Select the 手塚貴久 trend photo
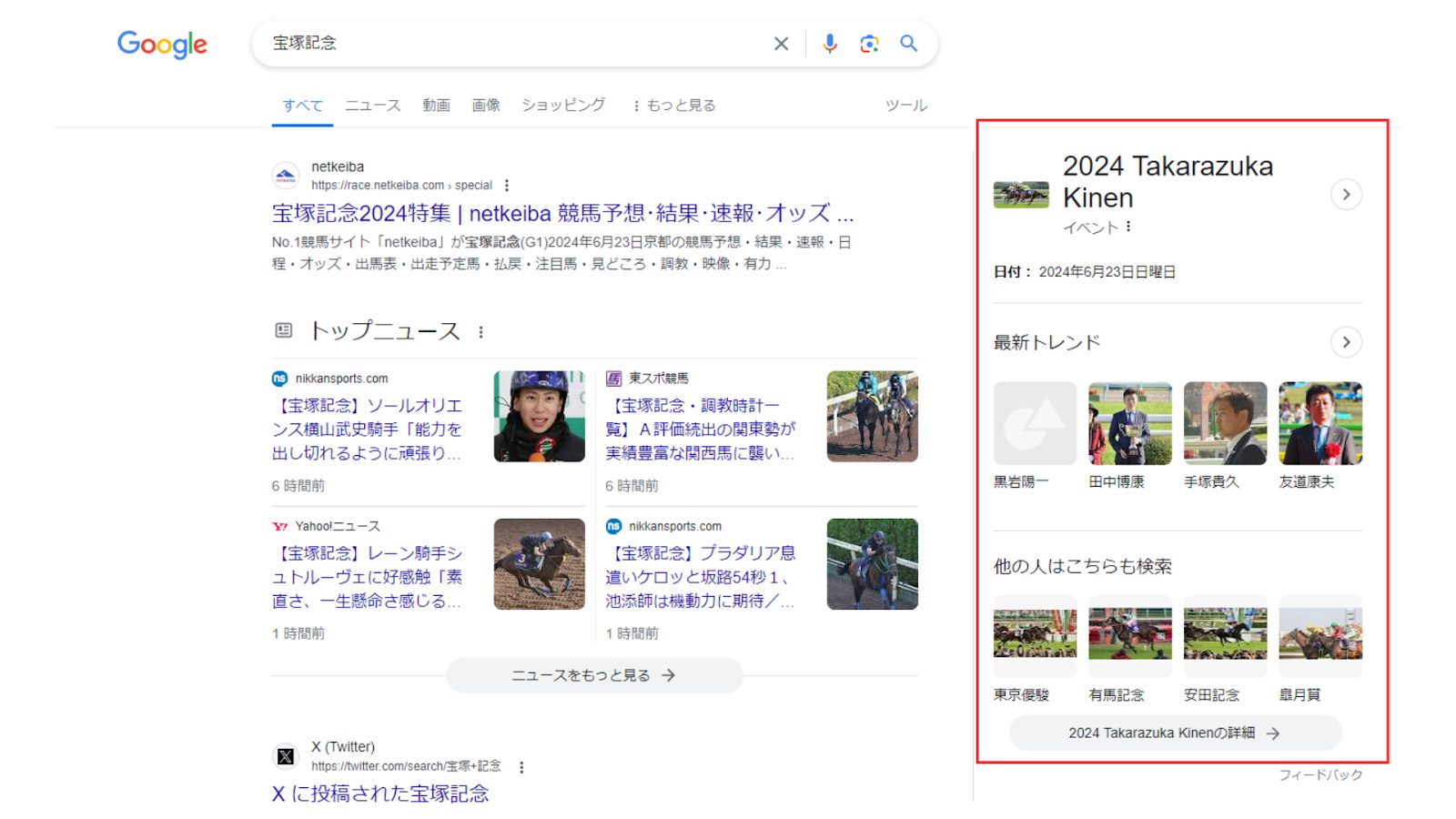This screenshot has width=1456, height=819. point(1225,423)
